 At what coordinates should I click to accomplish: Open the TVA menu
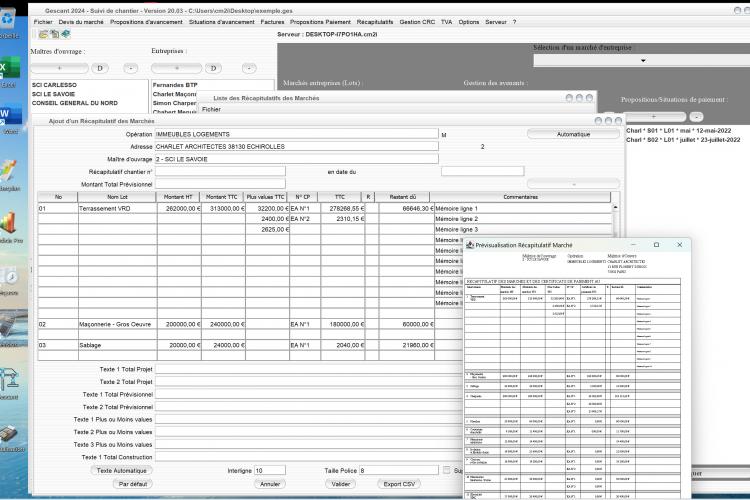(x=446, y=22)
